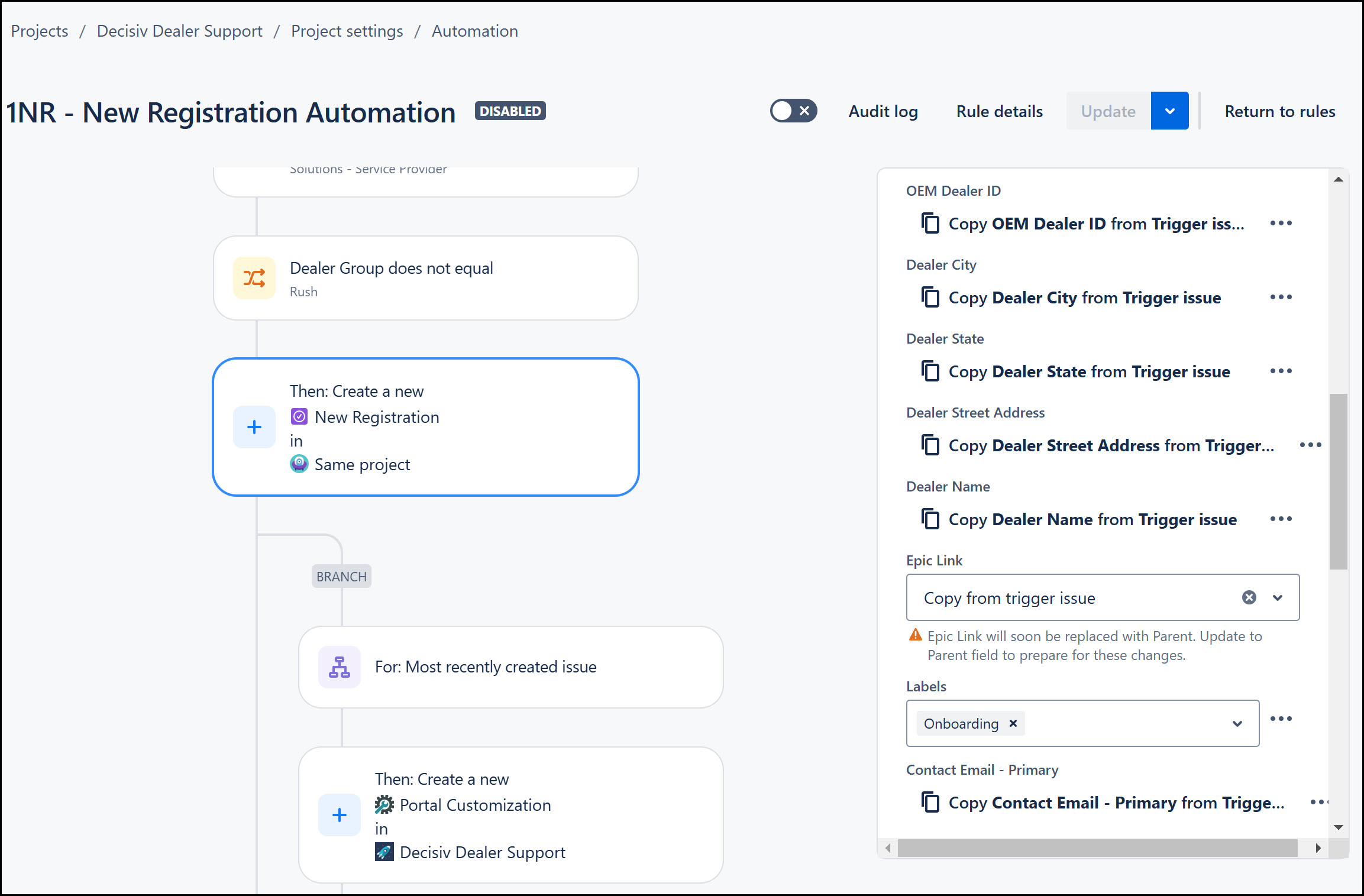Click the horizontal scrollbar in side panel

coord(1097,848)
